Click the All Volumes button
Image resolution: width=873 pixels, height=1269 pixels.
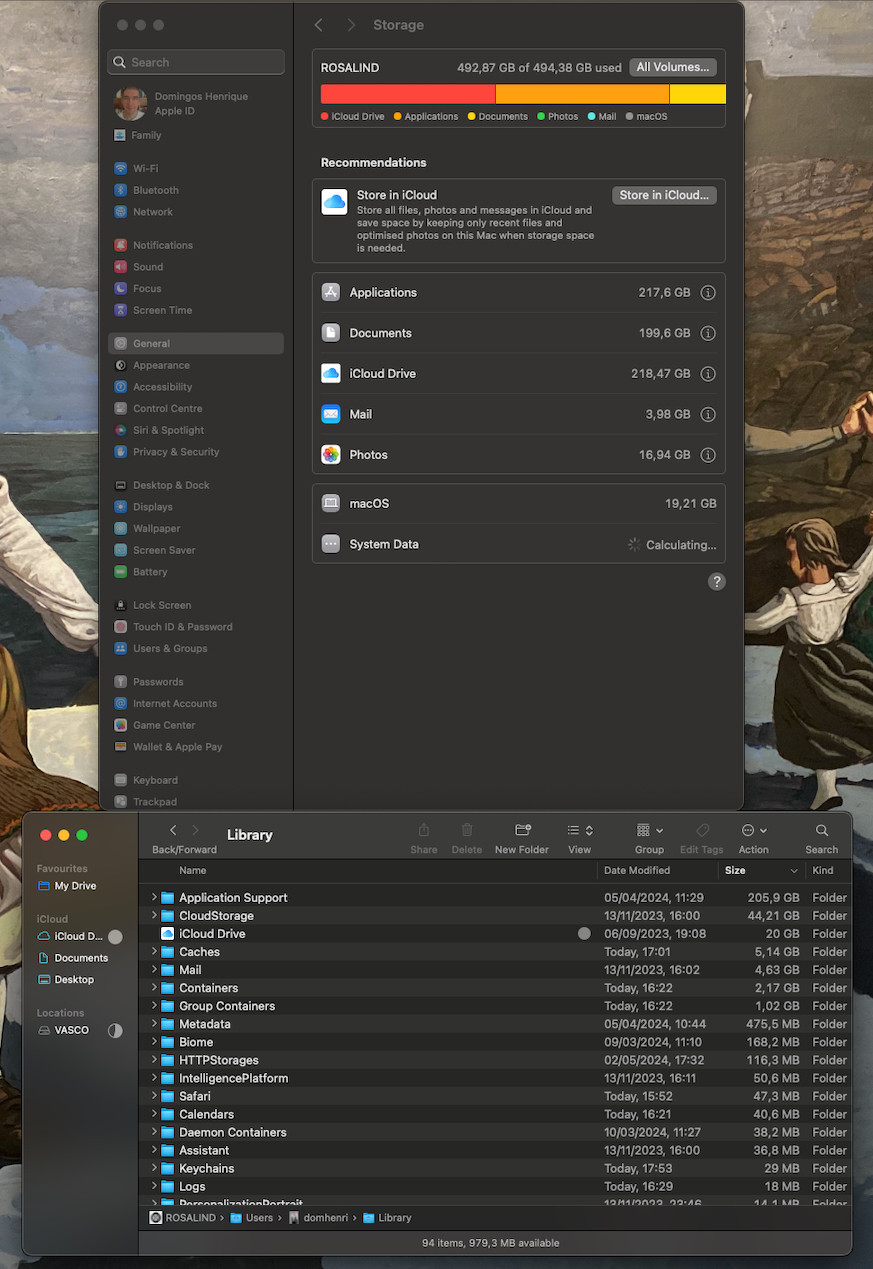(672, 67)
